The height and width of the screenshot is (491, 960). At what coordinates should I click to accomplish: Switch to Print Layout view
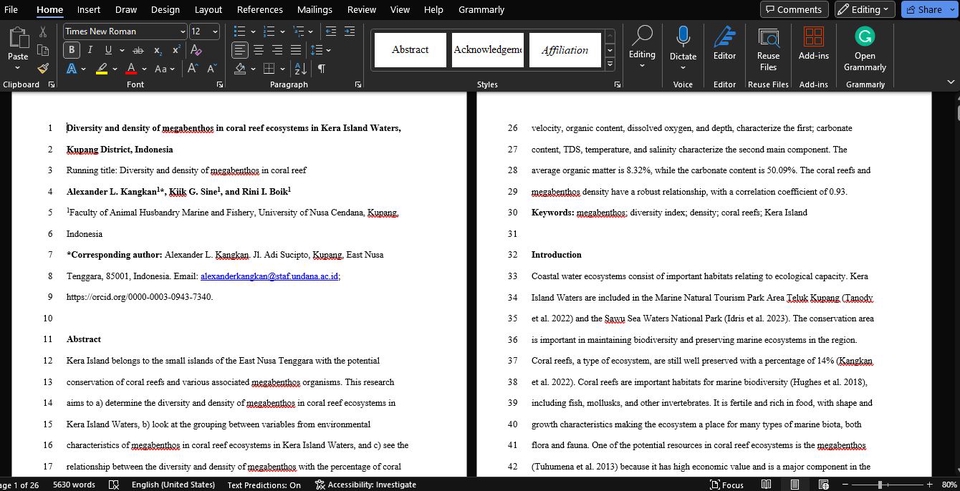pyautogui.click(x=795, y=485)
